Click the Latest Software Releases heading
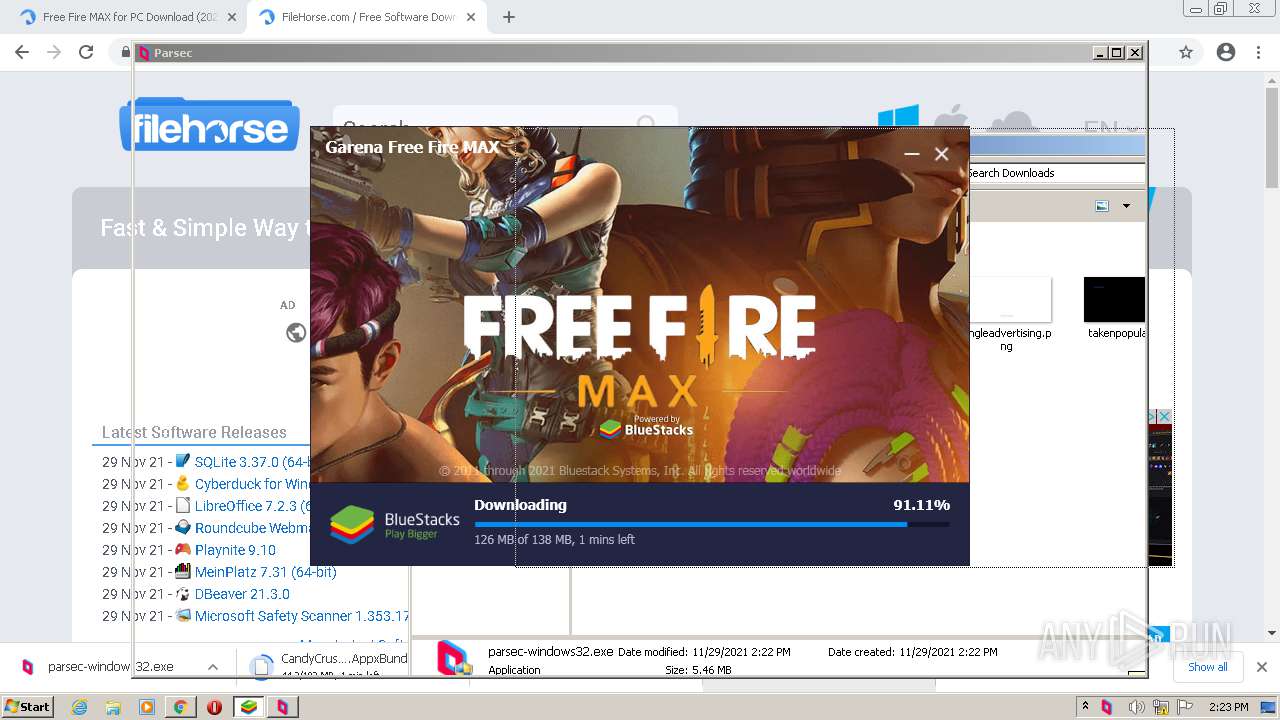Image resolution: width=1280 pixels, height=720 pixels. [194, 432]
